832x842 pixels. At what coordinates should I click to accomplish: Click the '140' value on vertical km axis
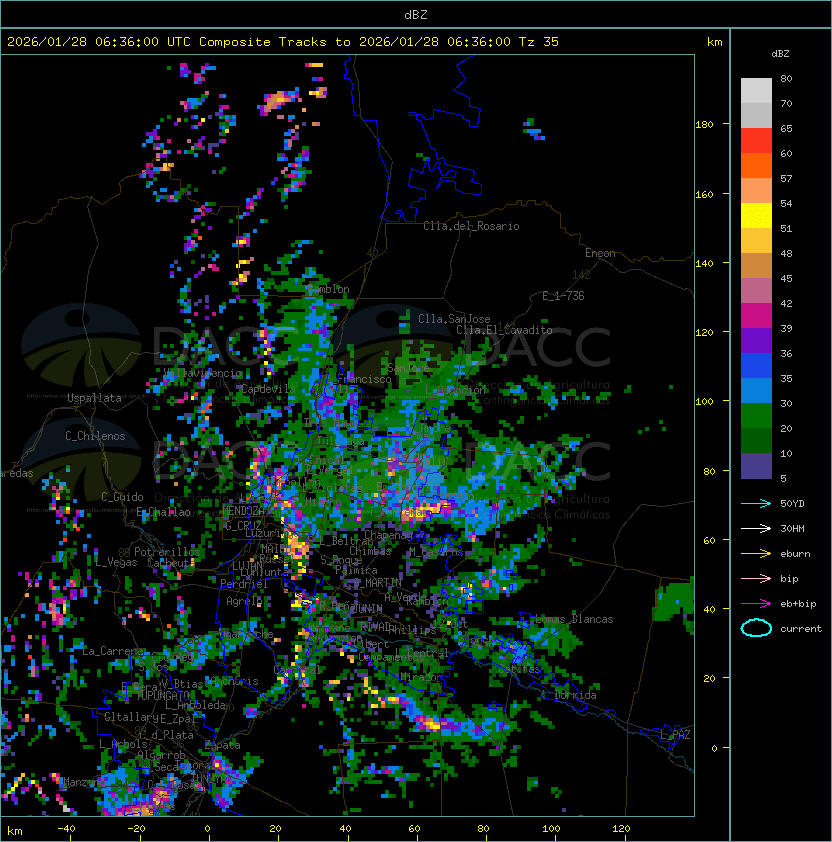click(x=704, y=264)
